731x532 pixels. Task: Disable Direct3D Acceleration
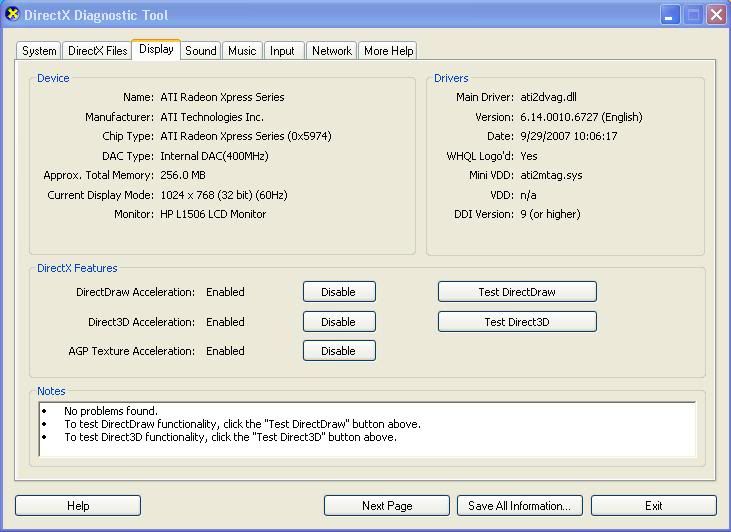coord(339,322)
